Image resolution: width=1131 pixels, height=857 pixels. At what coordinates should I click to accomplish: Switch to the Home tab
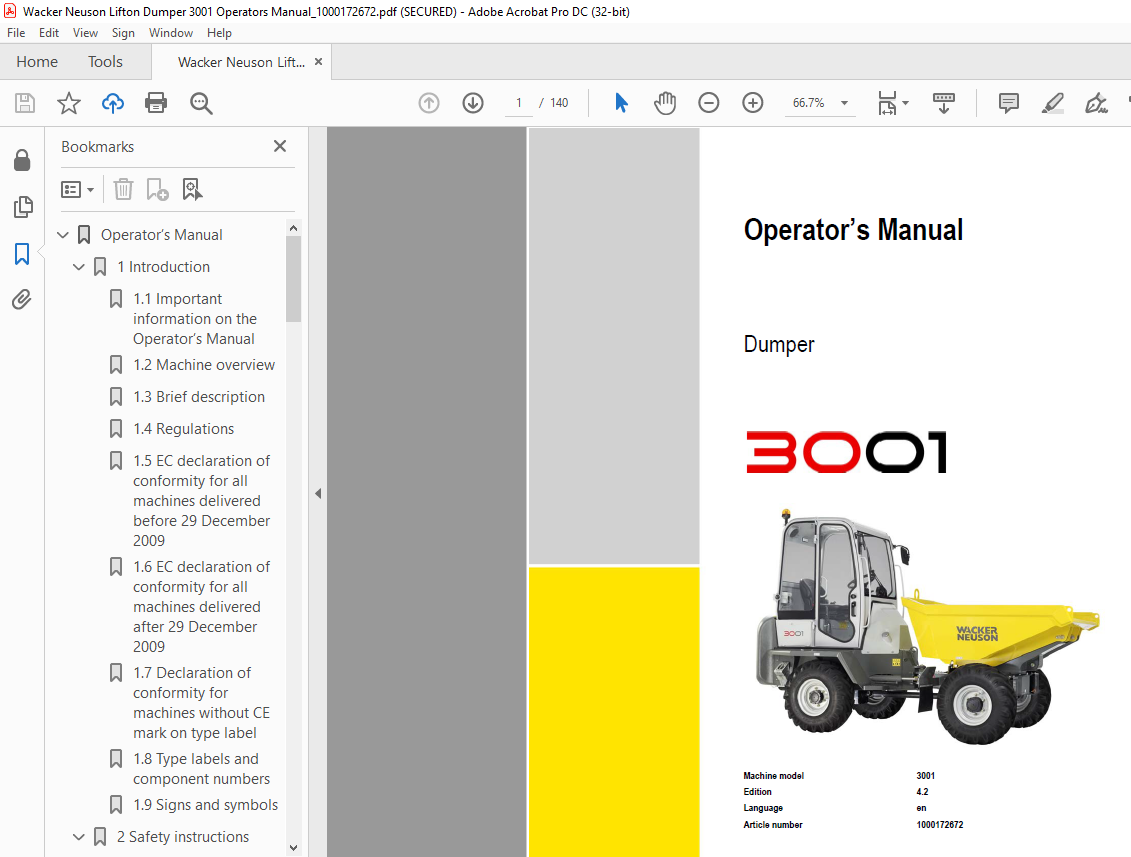37,62
